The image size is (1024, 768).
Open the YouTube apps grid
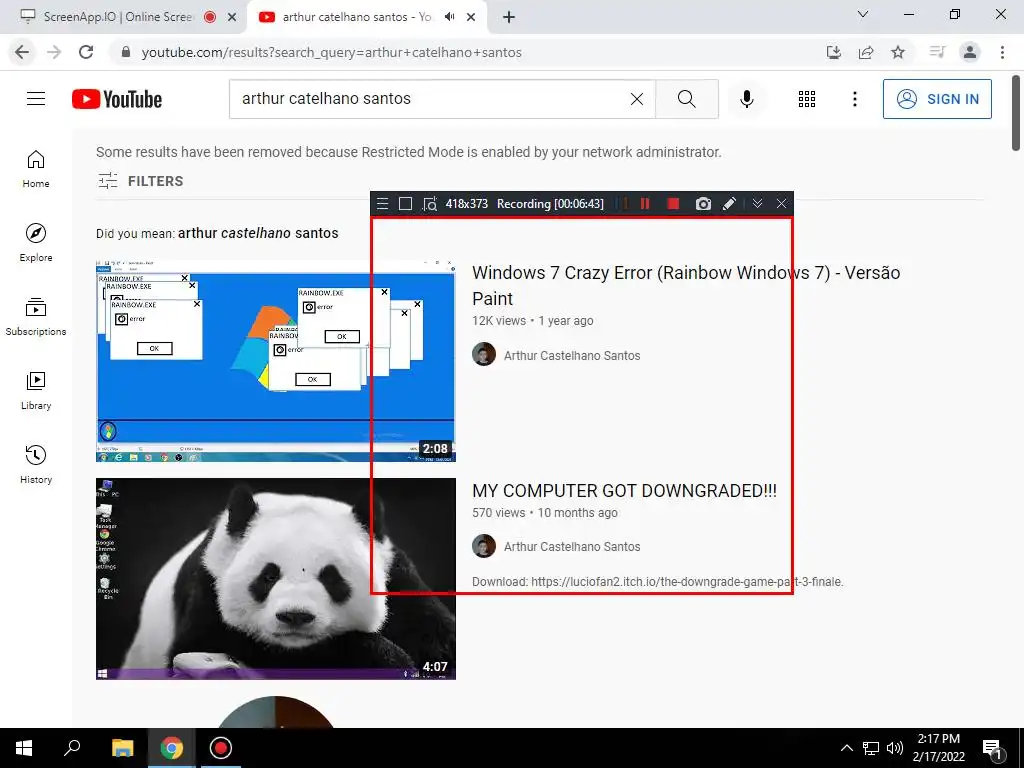[x=807, y=99]
